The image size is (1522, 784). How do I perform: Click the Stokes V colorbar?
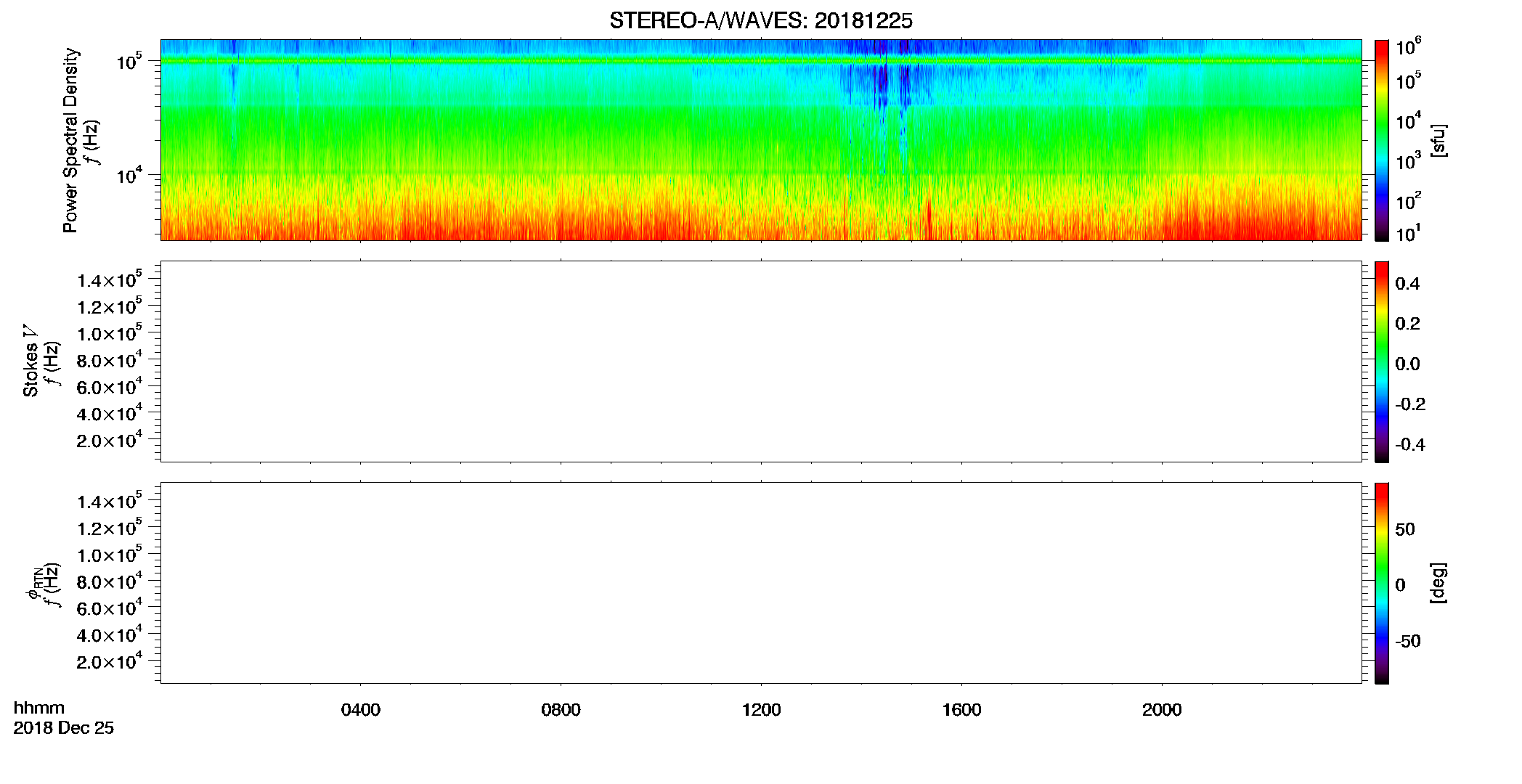1381,362
